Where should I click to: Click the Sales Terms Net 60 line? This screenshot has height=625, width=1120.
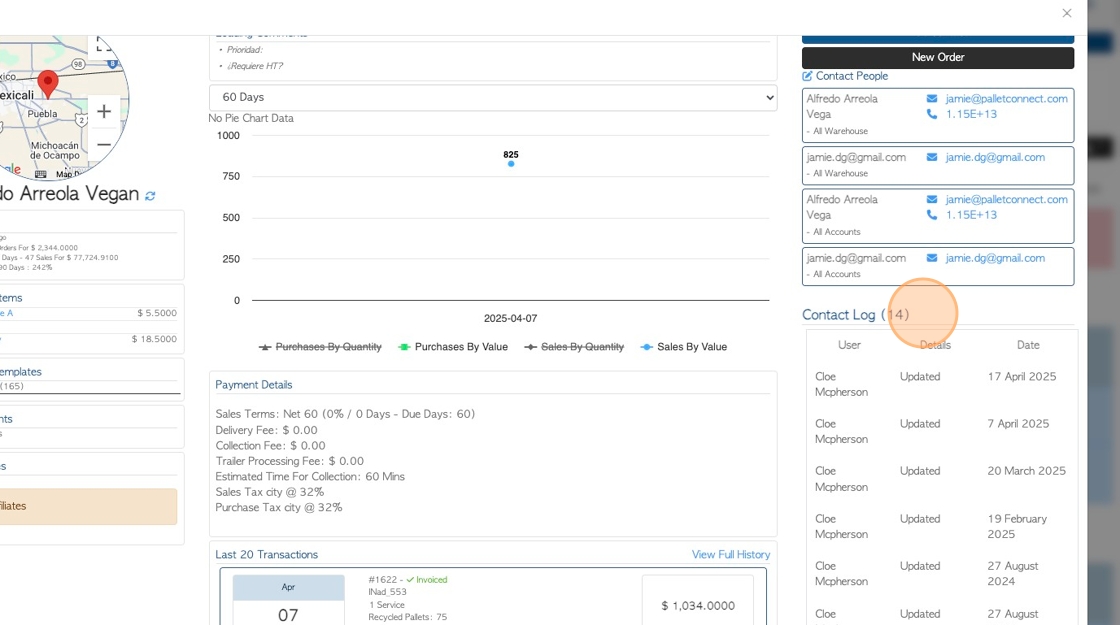coord(345,414)
